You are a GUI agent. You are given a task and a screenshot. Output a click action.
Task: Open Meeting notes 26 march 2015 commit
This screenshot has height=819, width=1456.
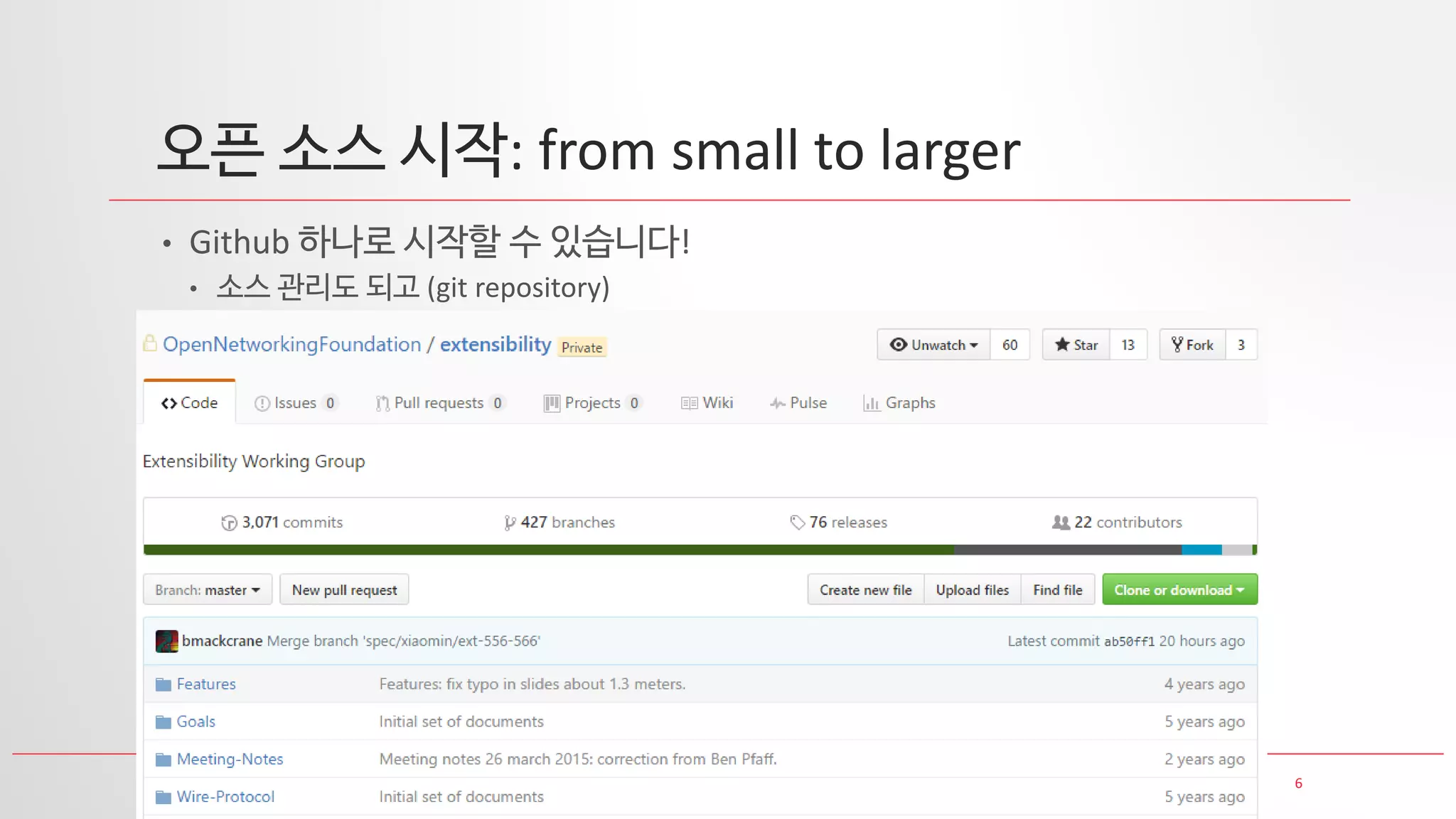(578, 760)
